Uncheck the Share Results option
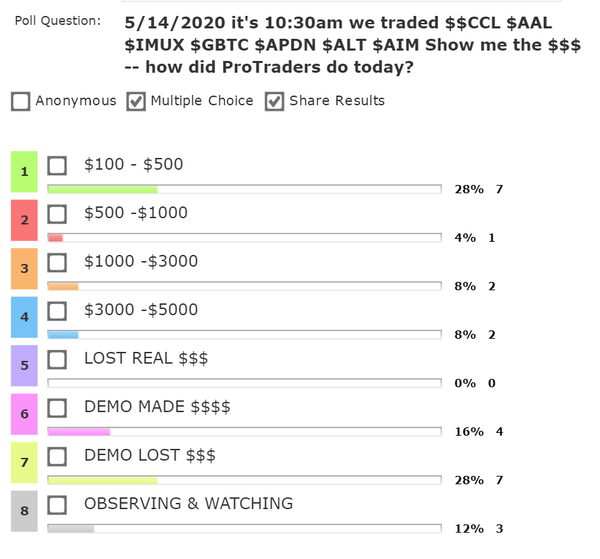The height and width of the screenshot is (559, 600). point(275,101)
